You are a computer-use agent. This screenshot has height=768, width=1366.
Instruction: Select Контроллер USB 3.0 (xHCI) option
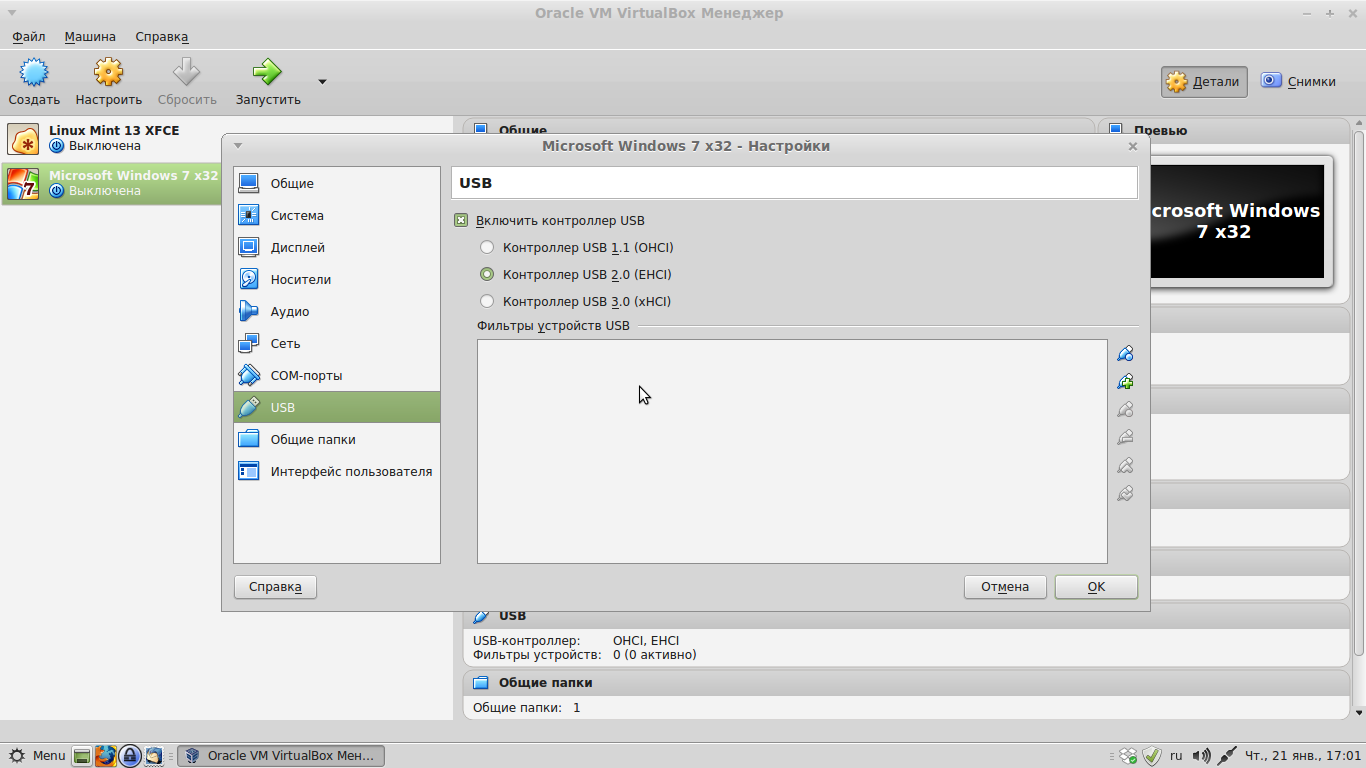(487, 302)
